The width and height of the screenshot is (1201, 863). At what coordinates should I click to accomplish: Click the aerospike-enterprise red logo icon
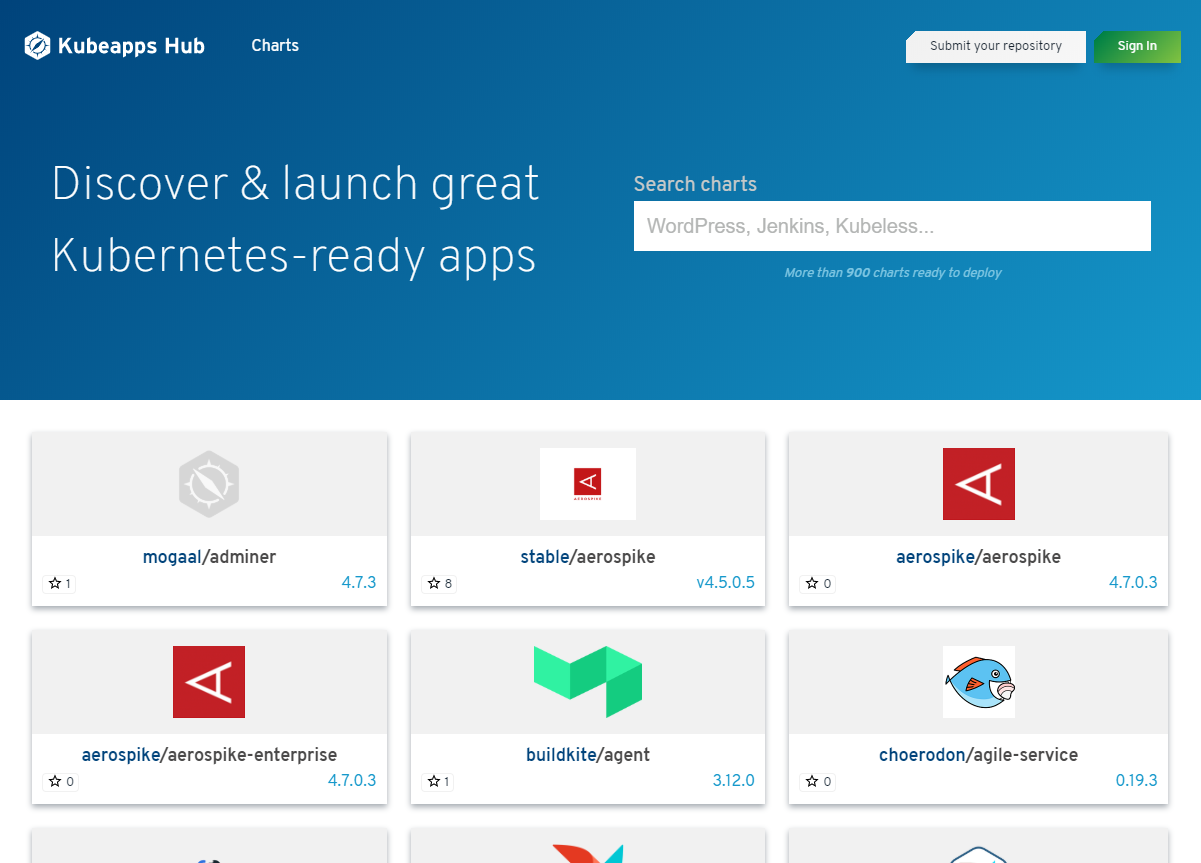tap(209, 682)
